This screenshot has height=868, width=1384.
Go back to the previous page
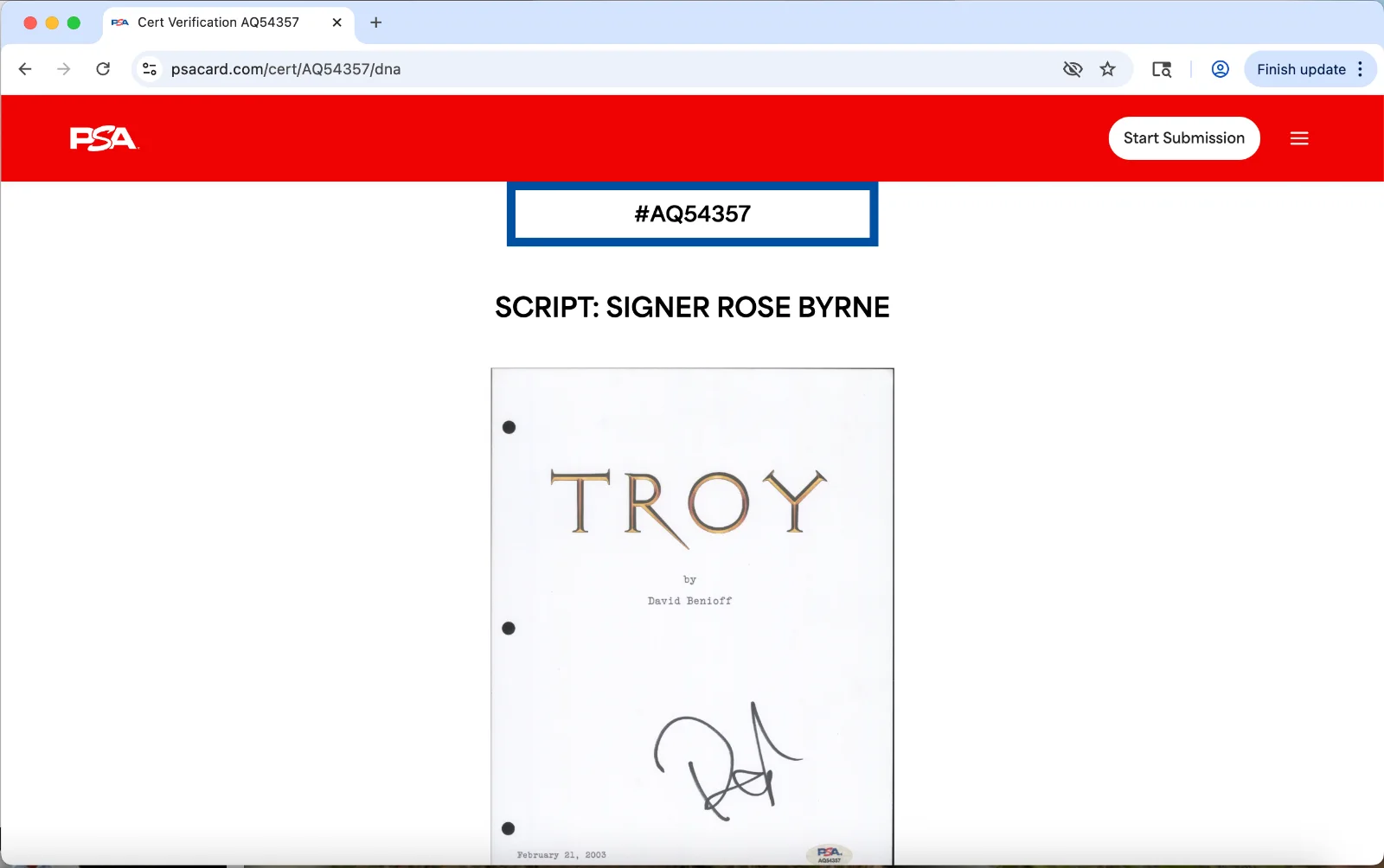25,69
